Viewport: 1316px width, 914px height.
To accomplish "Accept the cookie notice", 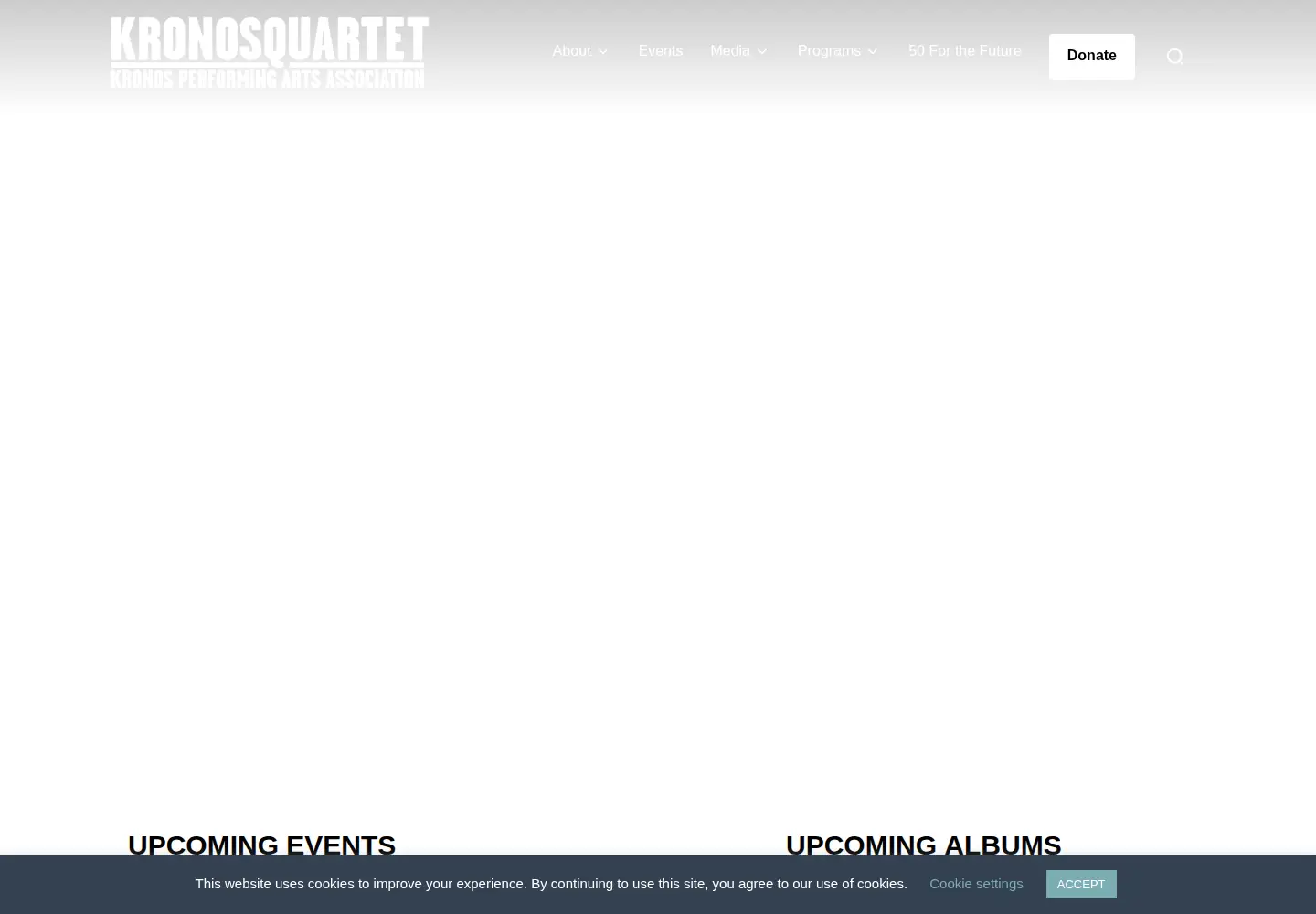I will (1081, 884).
